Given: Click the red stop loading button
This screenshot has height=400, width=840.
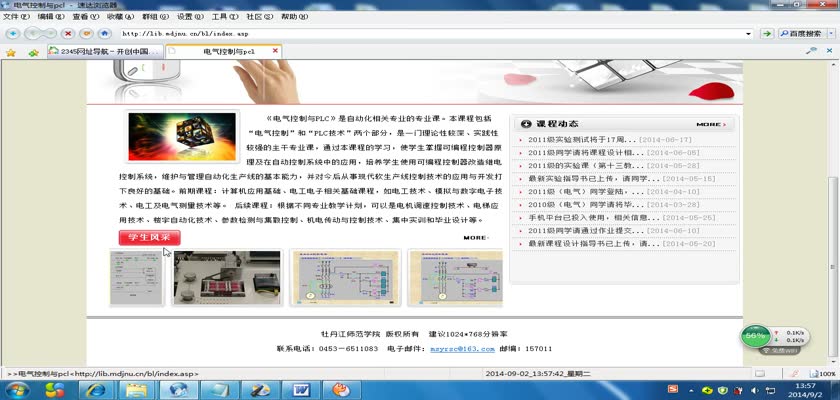Looking at the screenshot, I should point(68,33).
